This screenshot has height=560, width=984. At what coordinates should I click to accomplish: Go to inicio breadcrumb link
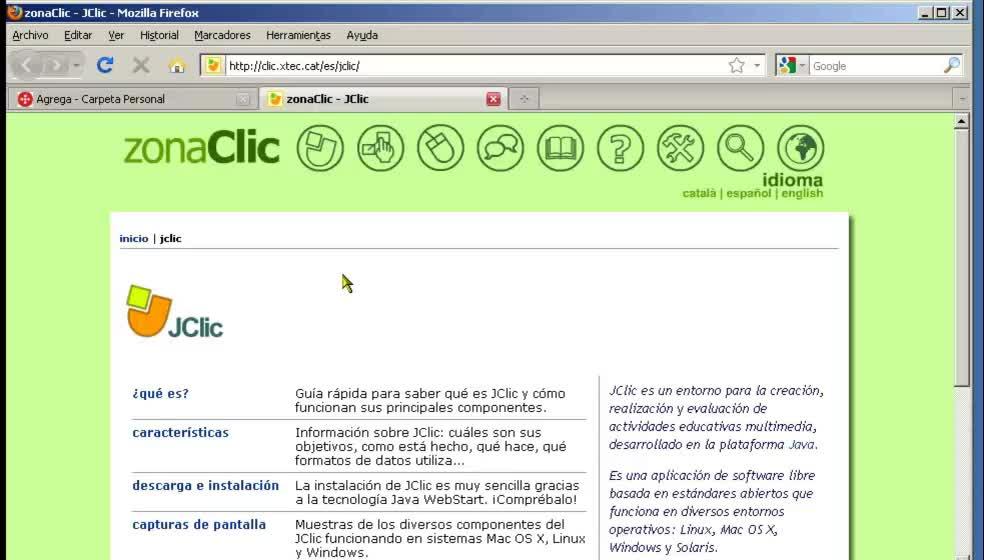(x=134, y=239)
